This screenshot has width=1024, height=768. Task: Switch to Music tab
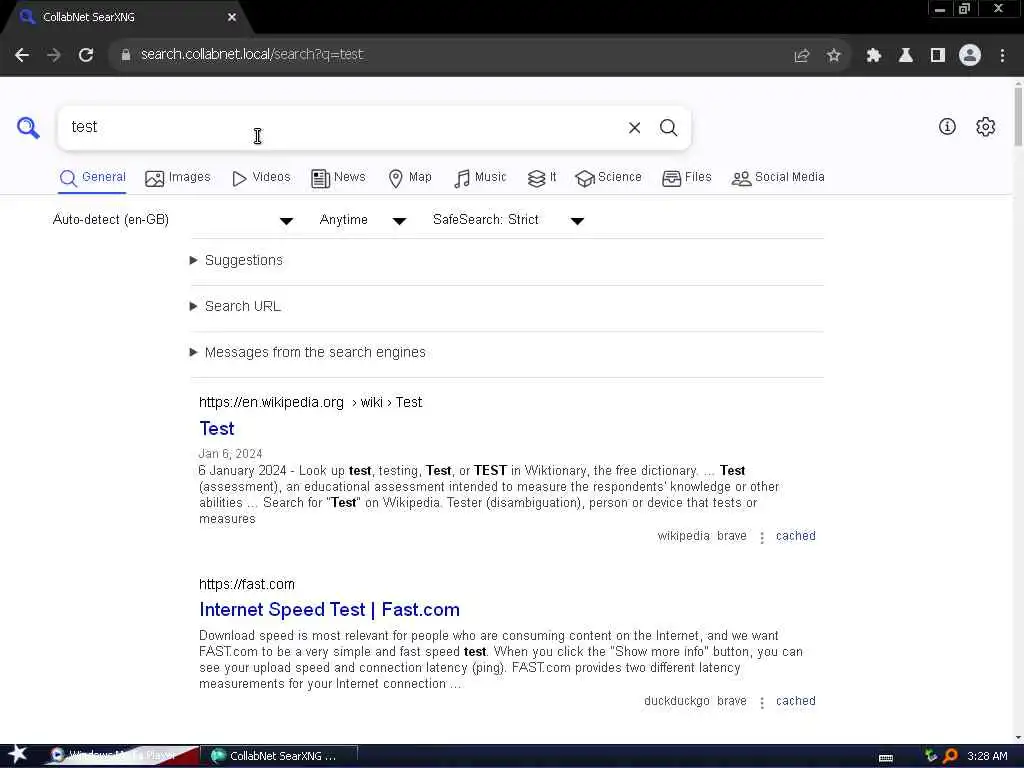click(480, 178)
